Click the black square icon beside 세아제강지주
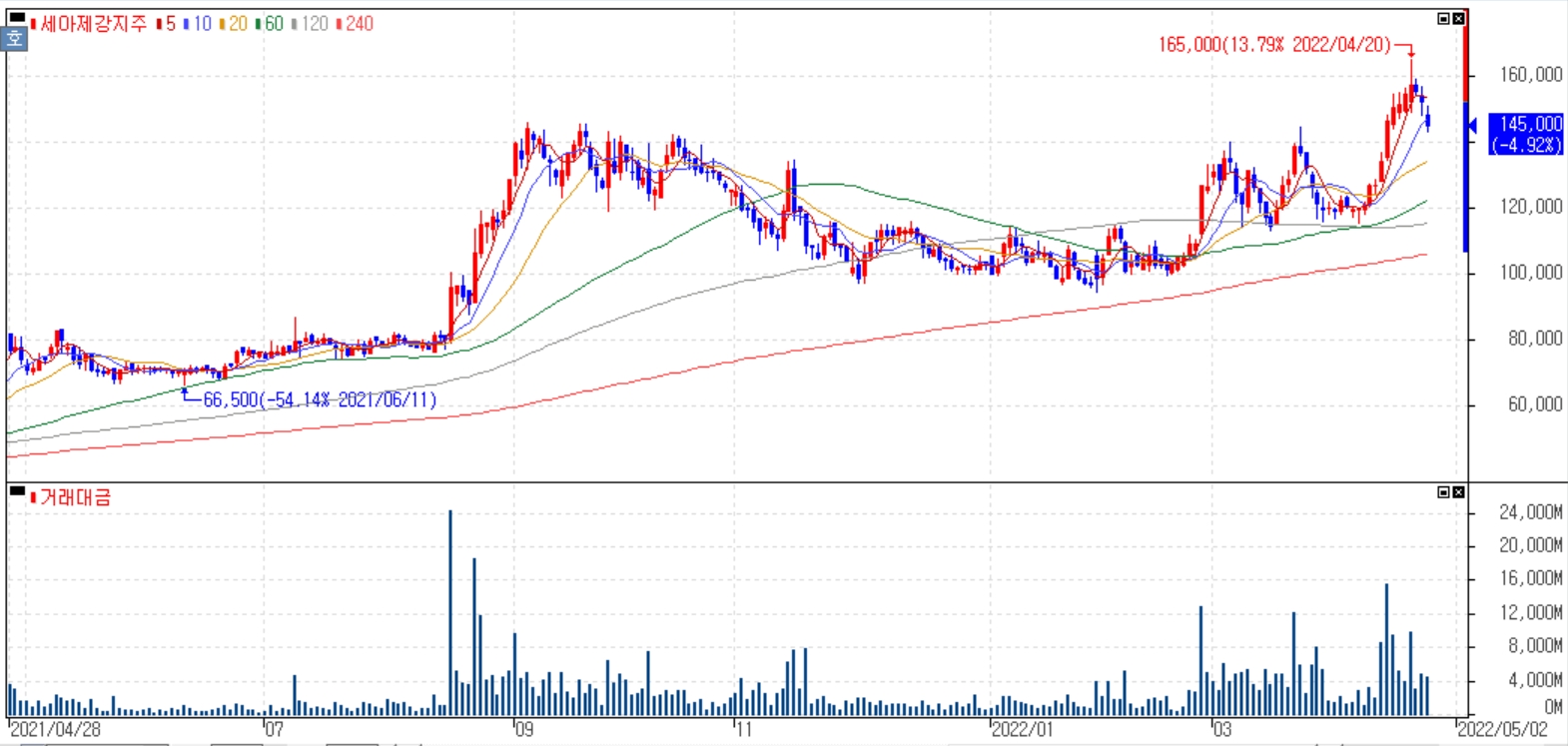 (16, 17)
